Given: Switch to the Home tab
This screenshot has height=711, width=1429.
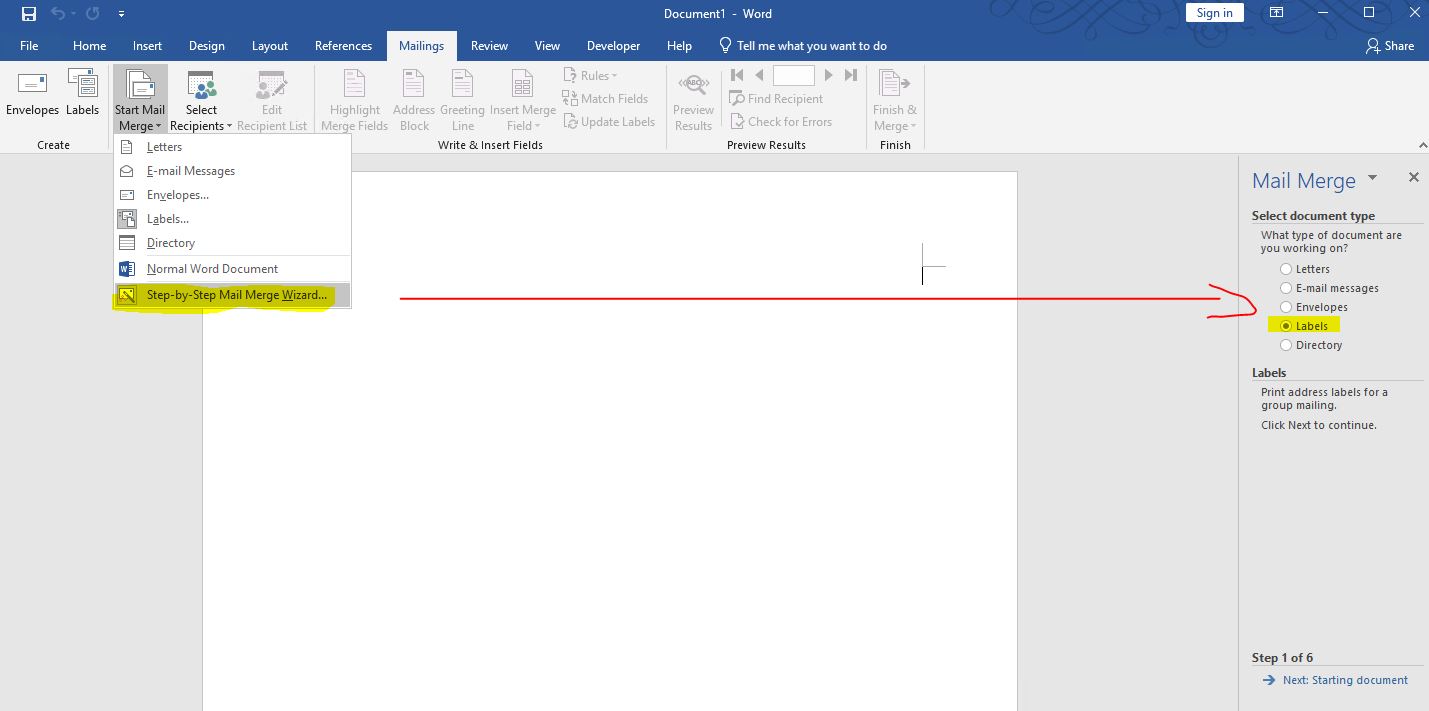Looking at the screenshot, I should (89, 46).
